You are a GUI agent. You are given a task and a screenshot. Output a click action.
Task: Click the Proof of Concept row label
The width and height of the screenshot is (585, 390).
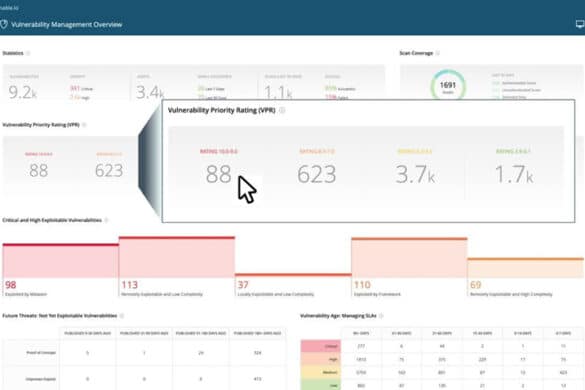tap(41, 353)
